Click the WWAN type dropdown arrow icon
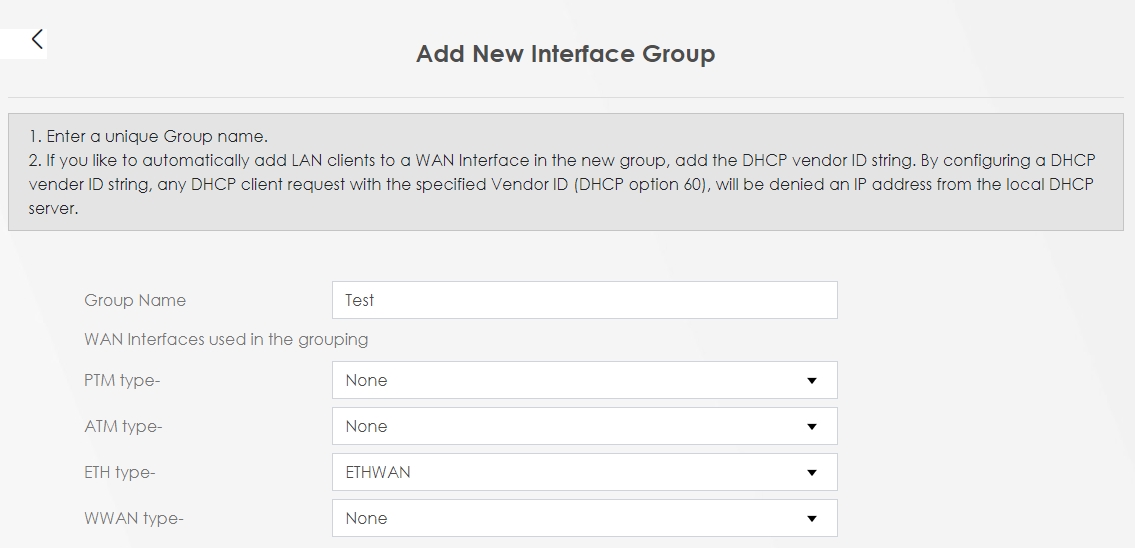The image size is (1135, 548). click(811, 519)
